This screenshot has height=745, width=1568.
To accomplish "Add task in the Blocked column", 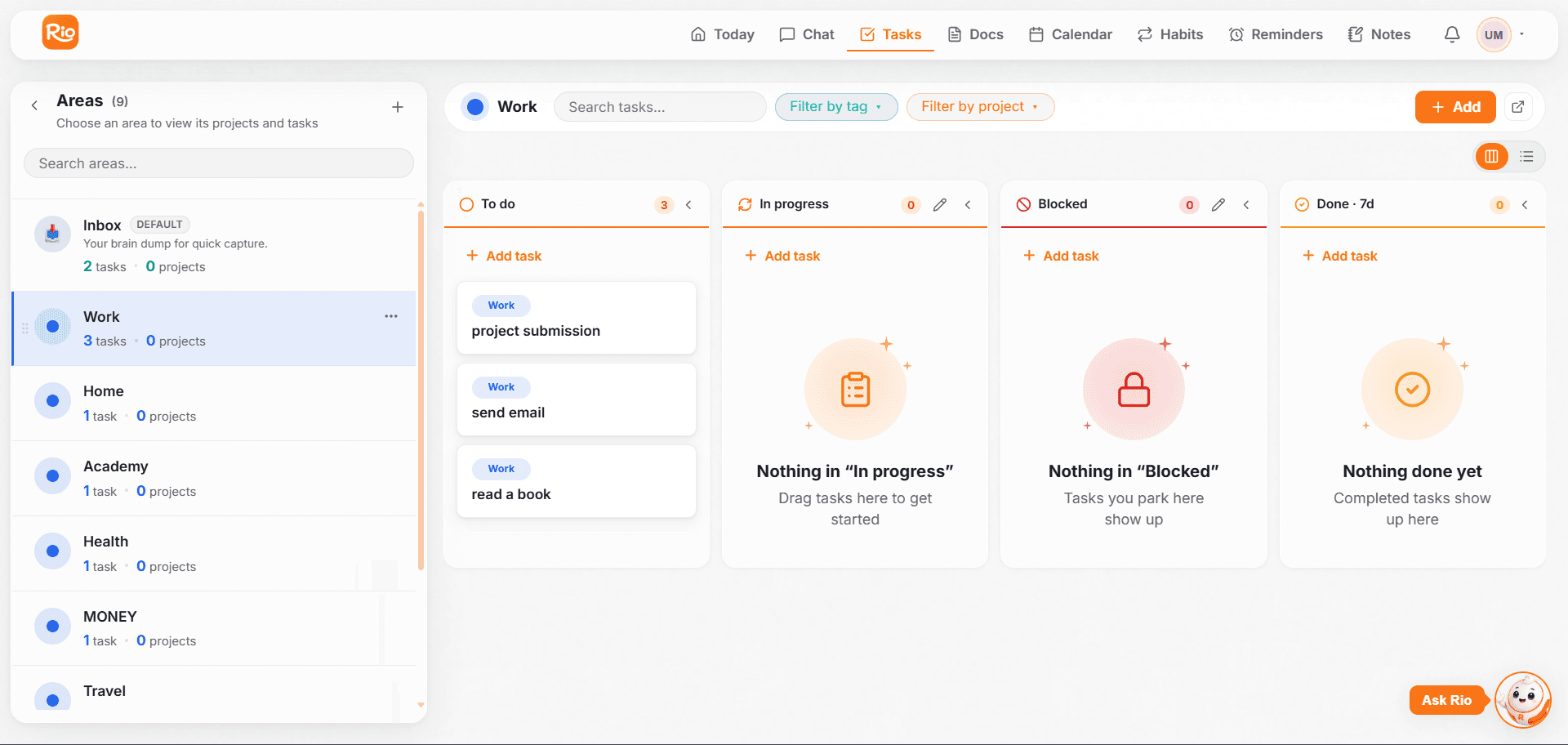I will (1061, 256).
